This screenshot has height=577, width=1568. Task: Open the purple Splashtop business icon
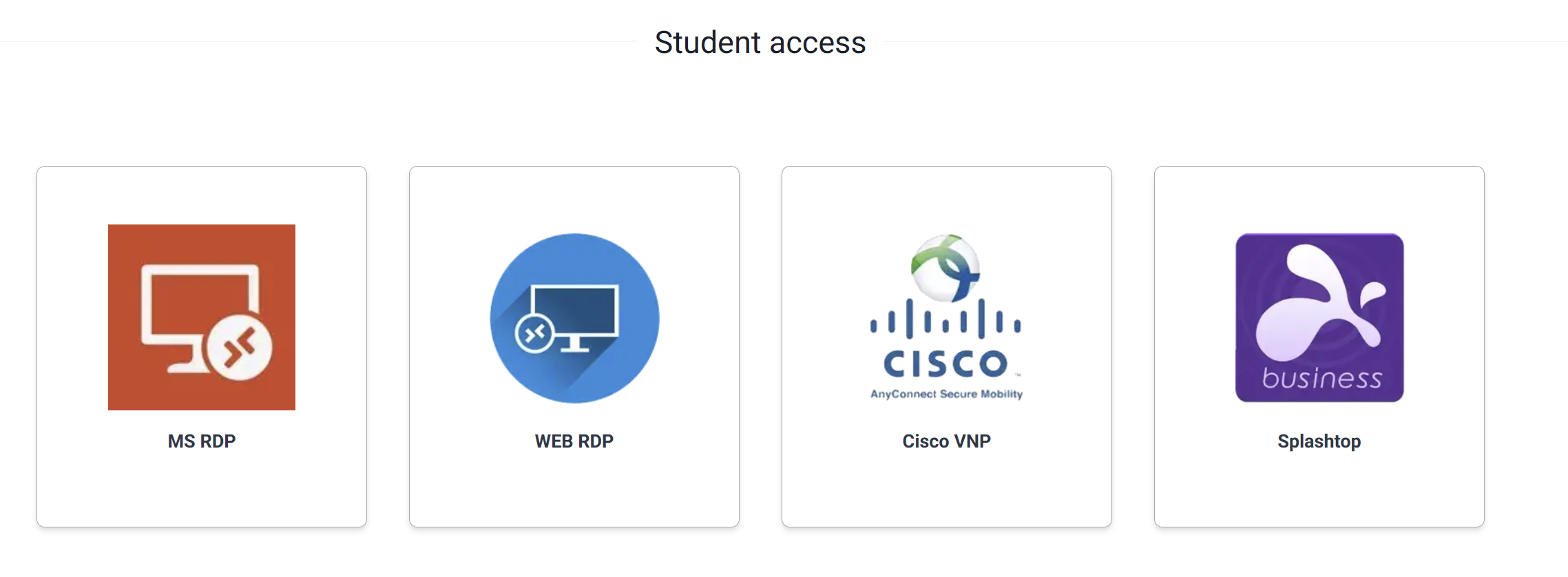pyautogui.click(x=1319, y=317)
